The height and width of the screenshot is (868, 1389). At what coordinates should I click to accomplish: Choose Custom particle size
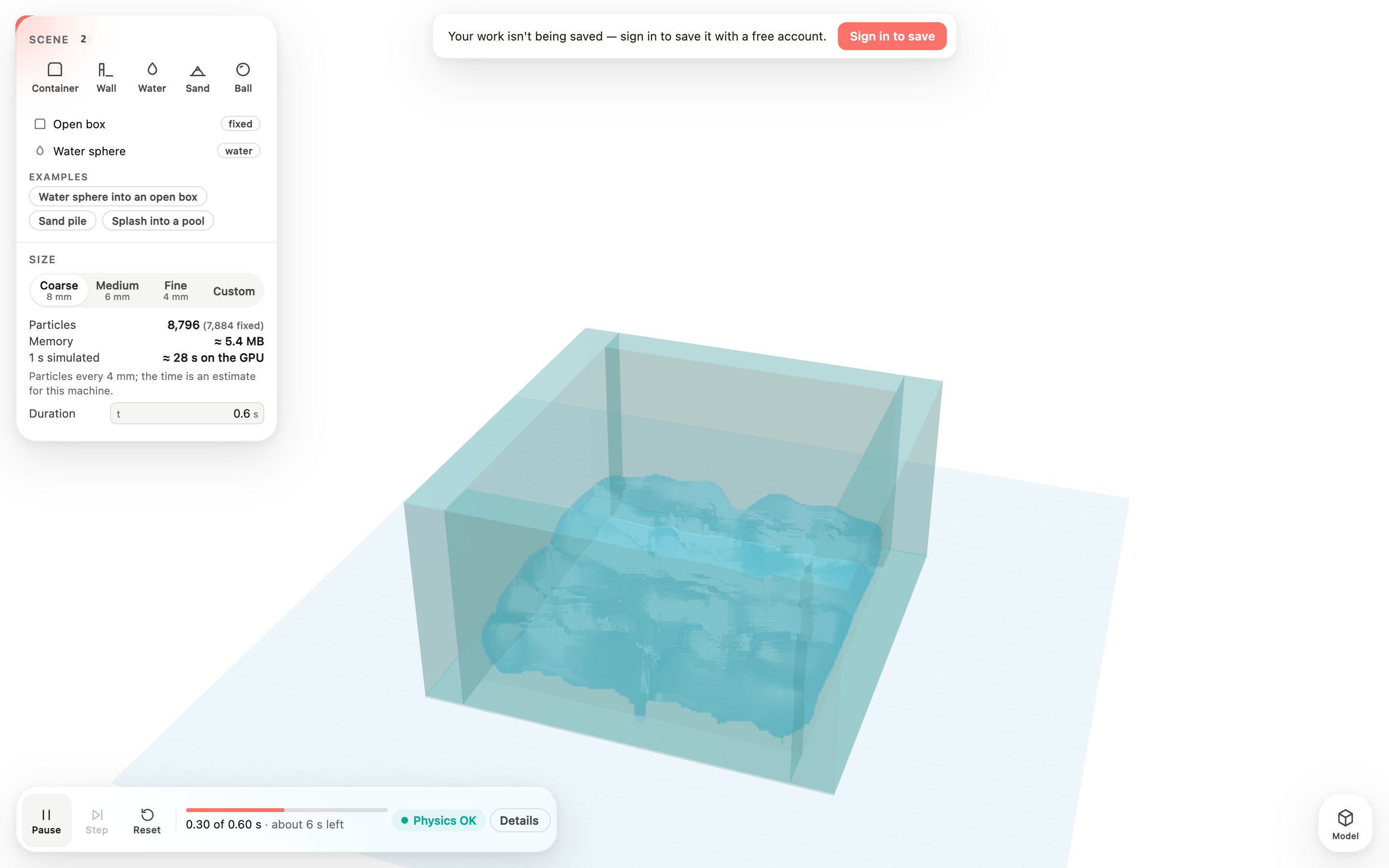[x=234, y=290]
